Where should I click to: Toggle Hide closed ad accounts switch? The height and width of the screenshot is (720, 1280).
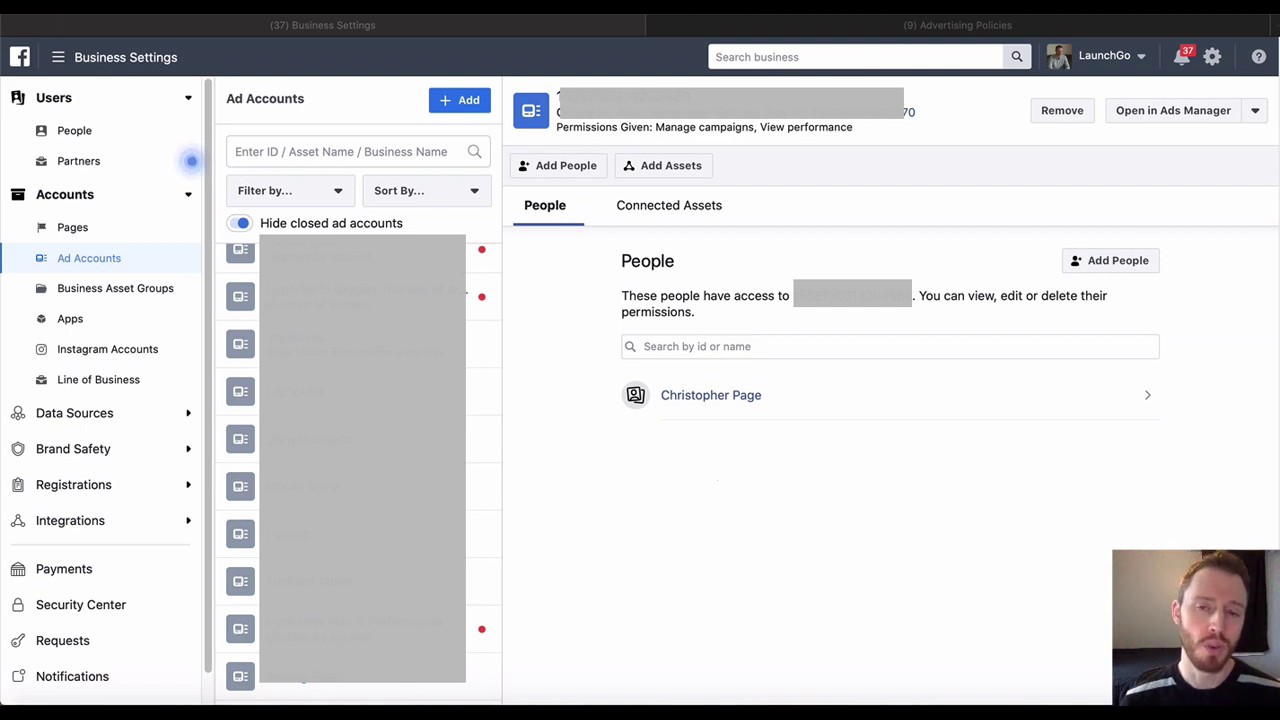click(x=240, y=223)
